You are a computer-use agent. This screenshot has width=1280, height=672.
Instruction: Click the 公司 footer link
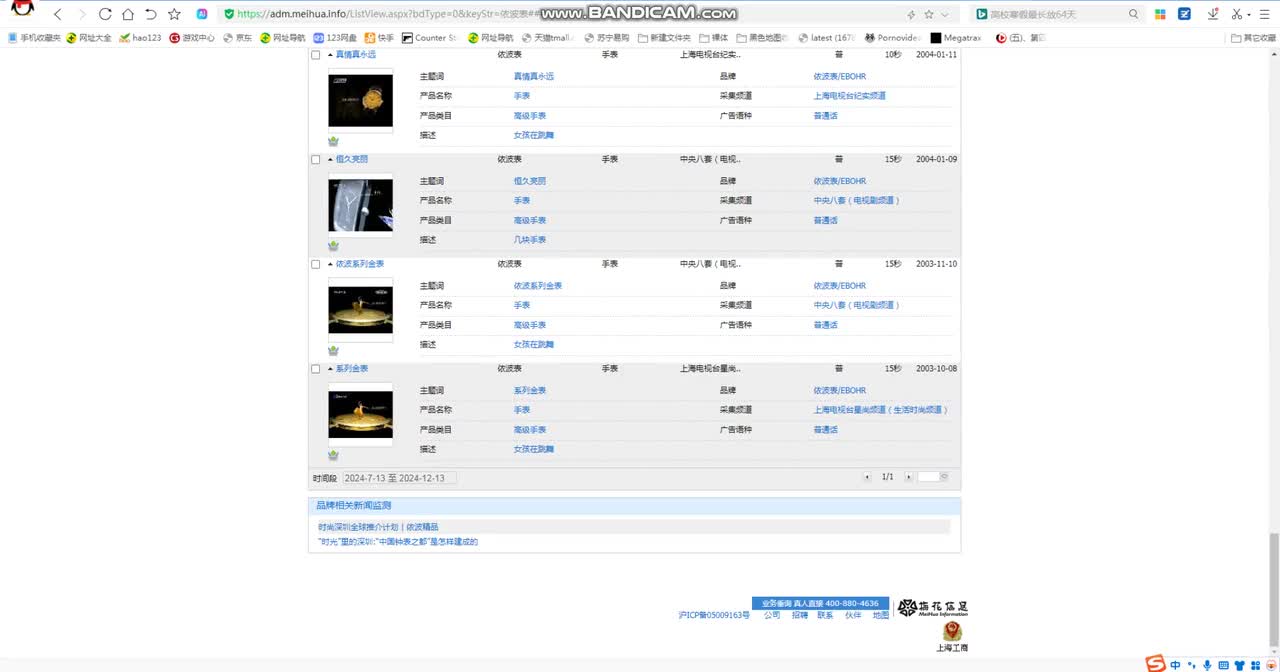point(772,616)
